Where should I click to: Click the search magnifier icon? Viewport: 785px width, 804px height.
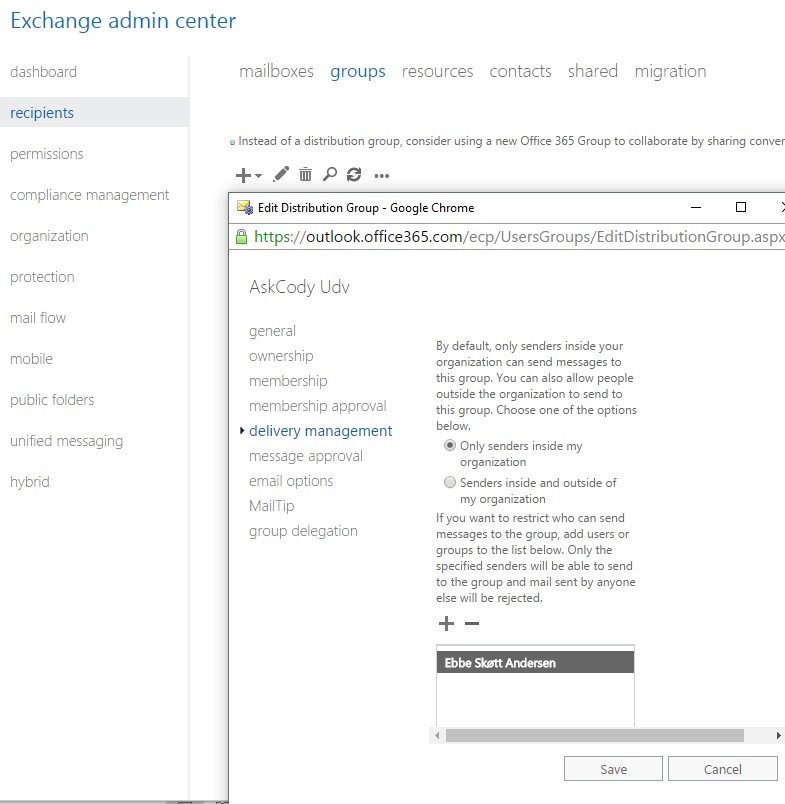click(330, 175)
